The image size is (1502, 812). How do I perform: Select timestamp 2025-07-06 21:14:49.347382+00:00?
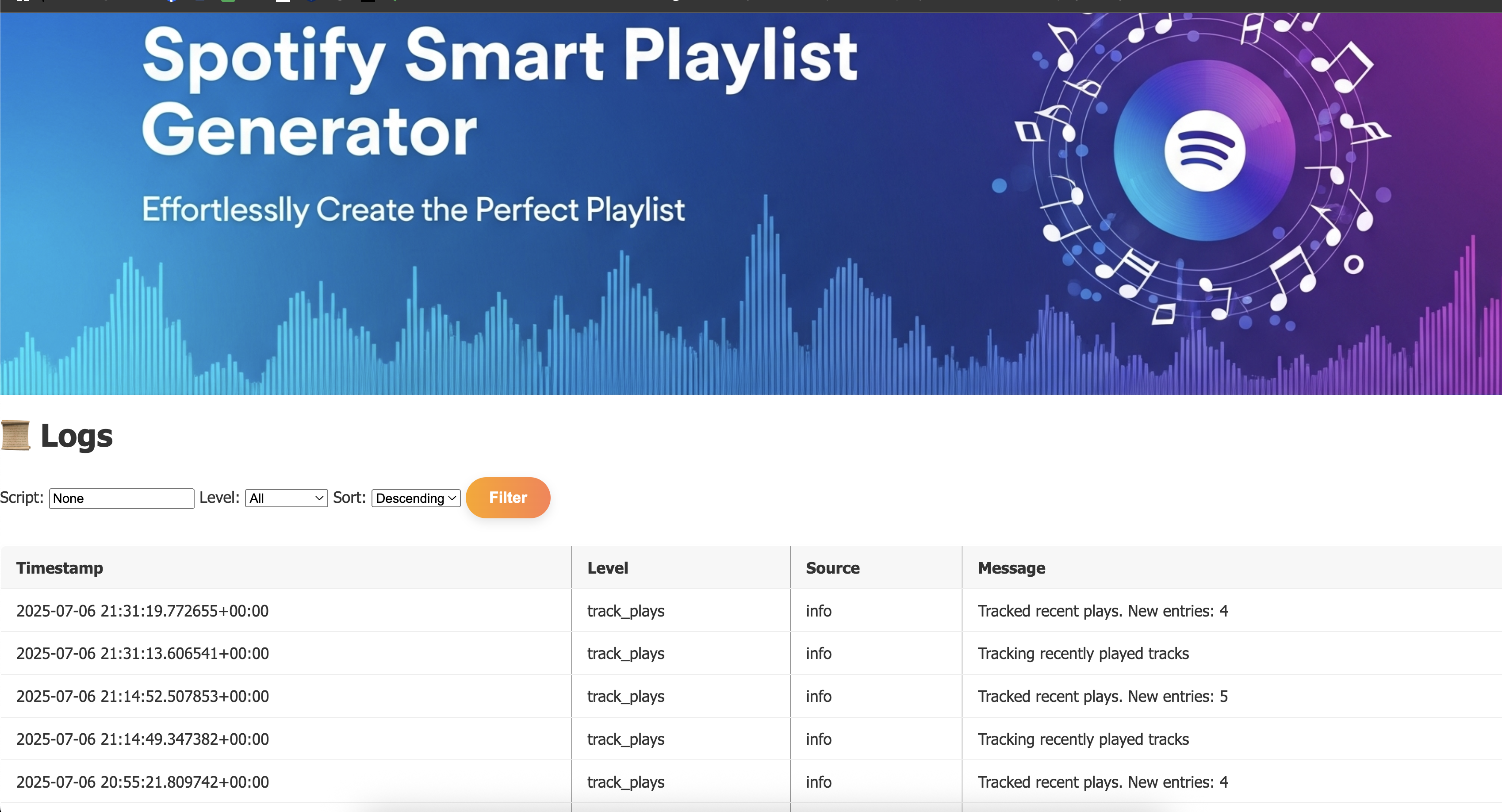pyautogui.click(x=142, y=739)
